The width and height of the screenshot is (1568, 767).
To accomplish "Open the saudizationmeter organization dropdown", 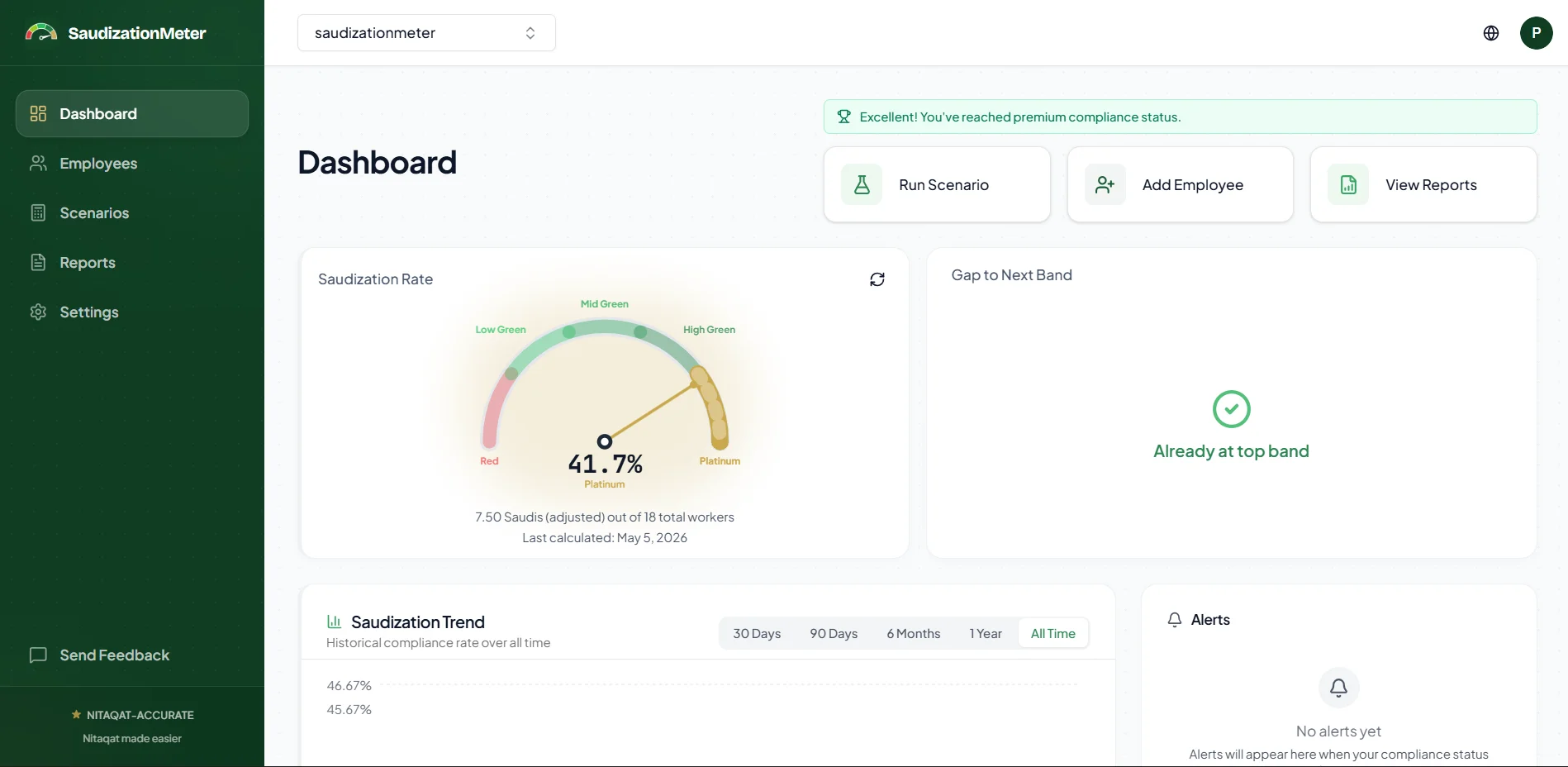I will coord(426,33).
